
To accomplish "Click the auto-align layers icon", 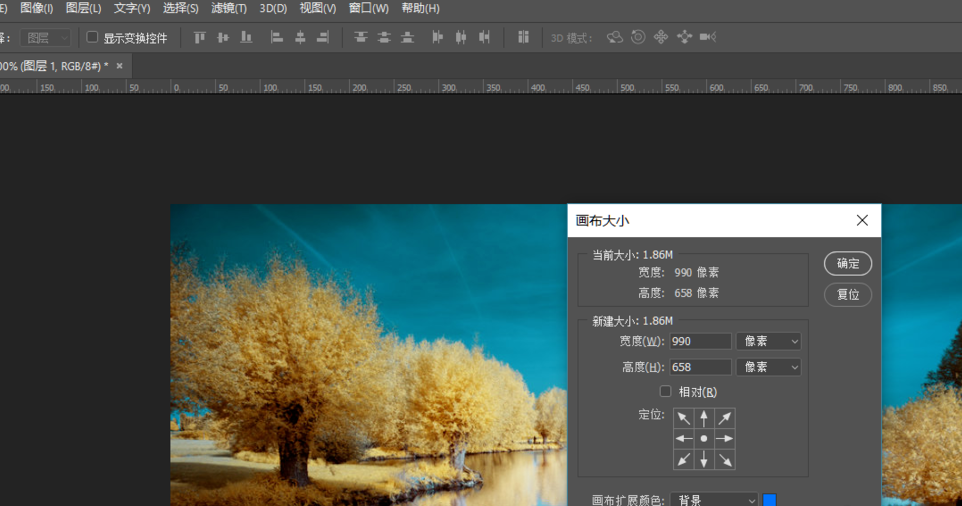I will [523, 38].
